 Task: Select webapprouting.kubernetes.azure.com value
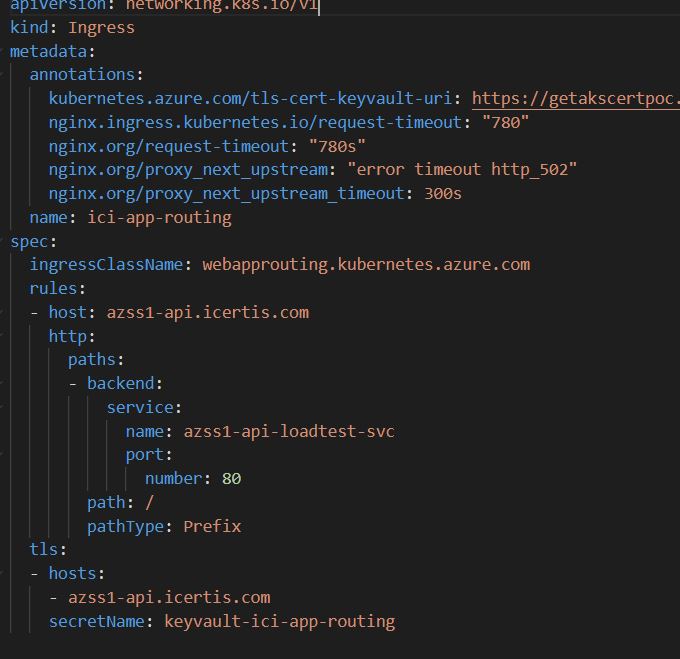tap(366, 264)
